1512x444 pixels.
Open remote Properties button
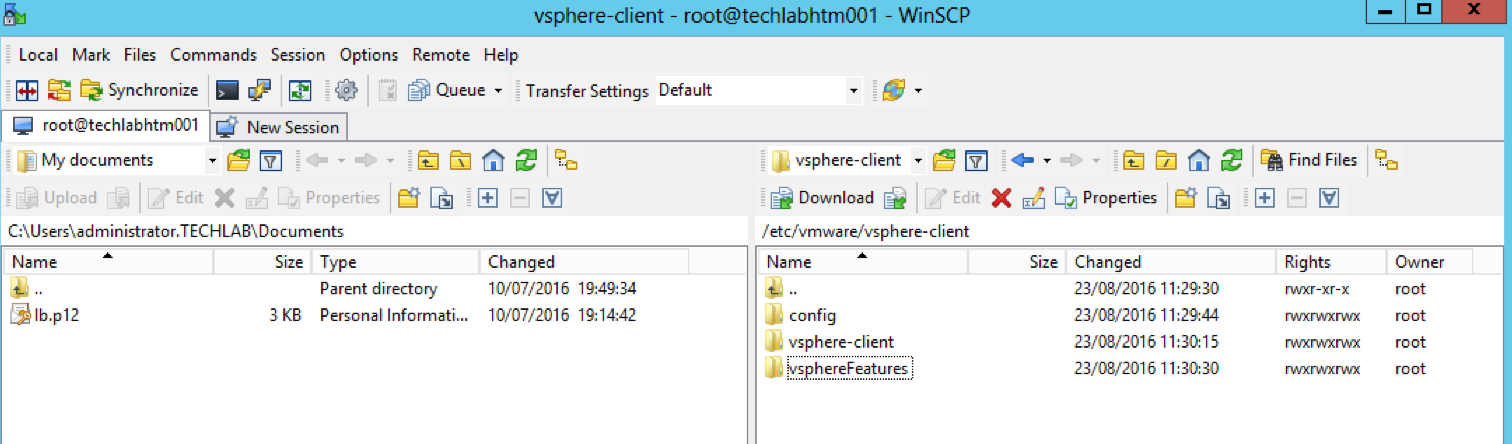pyautogui.click(x=1106, y=198)
